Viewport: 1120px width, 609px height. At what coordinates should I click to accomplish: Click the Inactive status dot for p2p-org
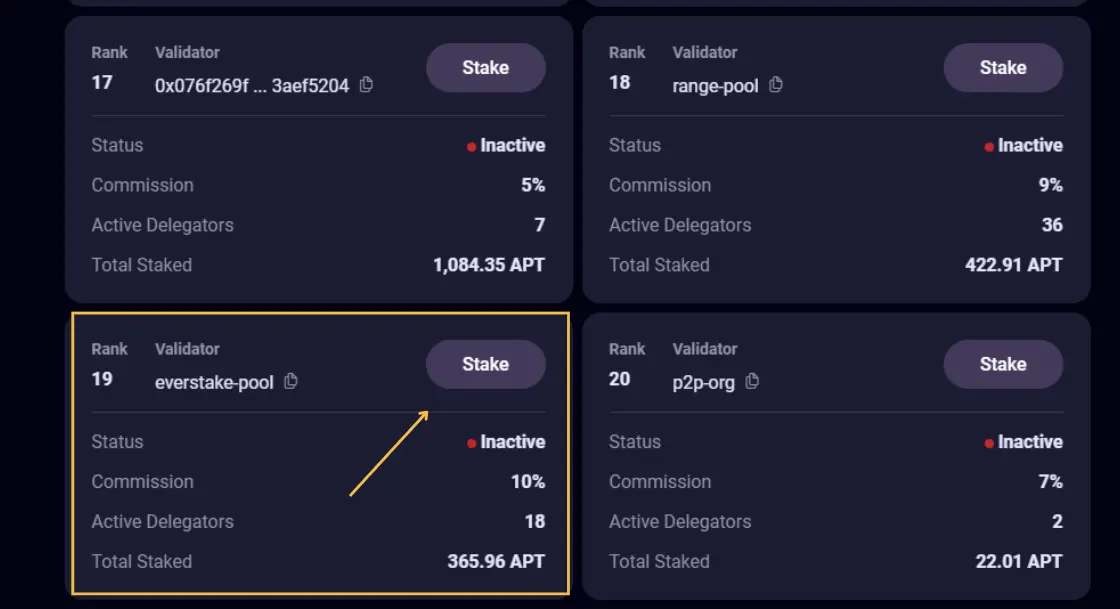click(x=988, y=441)
